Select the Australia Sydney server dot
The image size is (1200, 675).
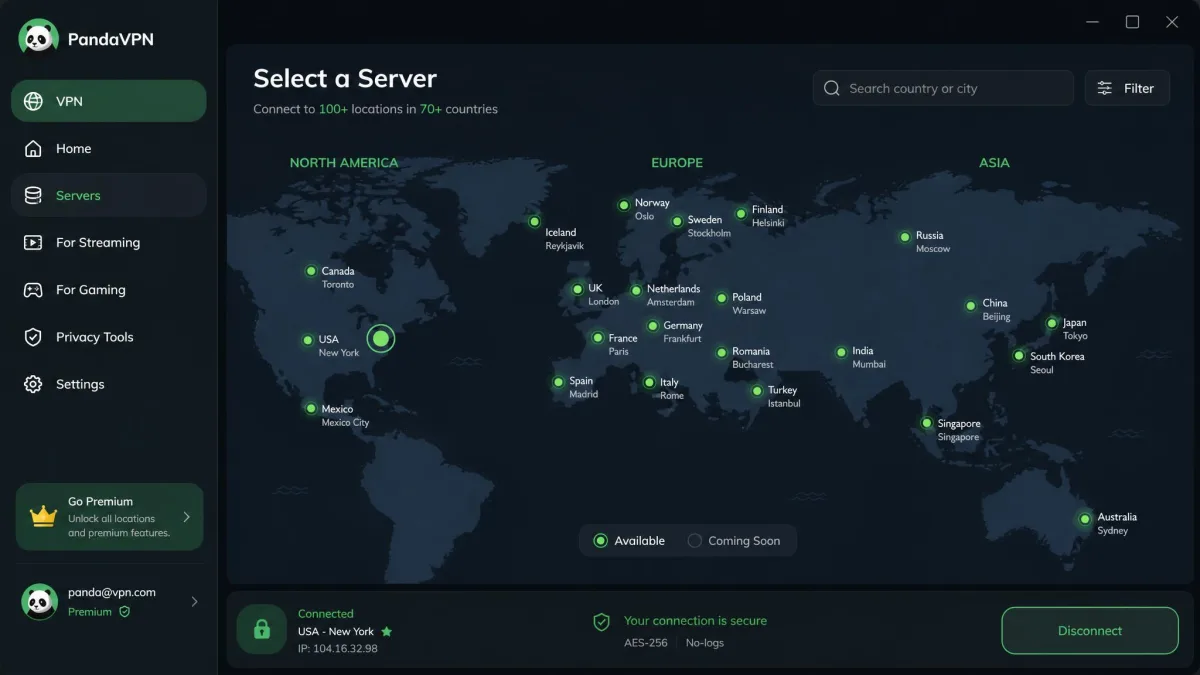pyautogui.click(x=1084, y=519)
